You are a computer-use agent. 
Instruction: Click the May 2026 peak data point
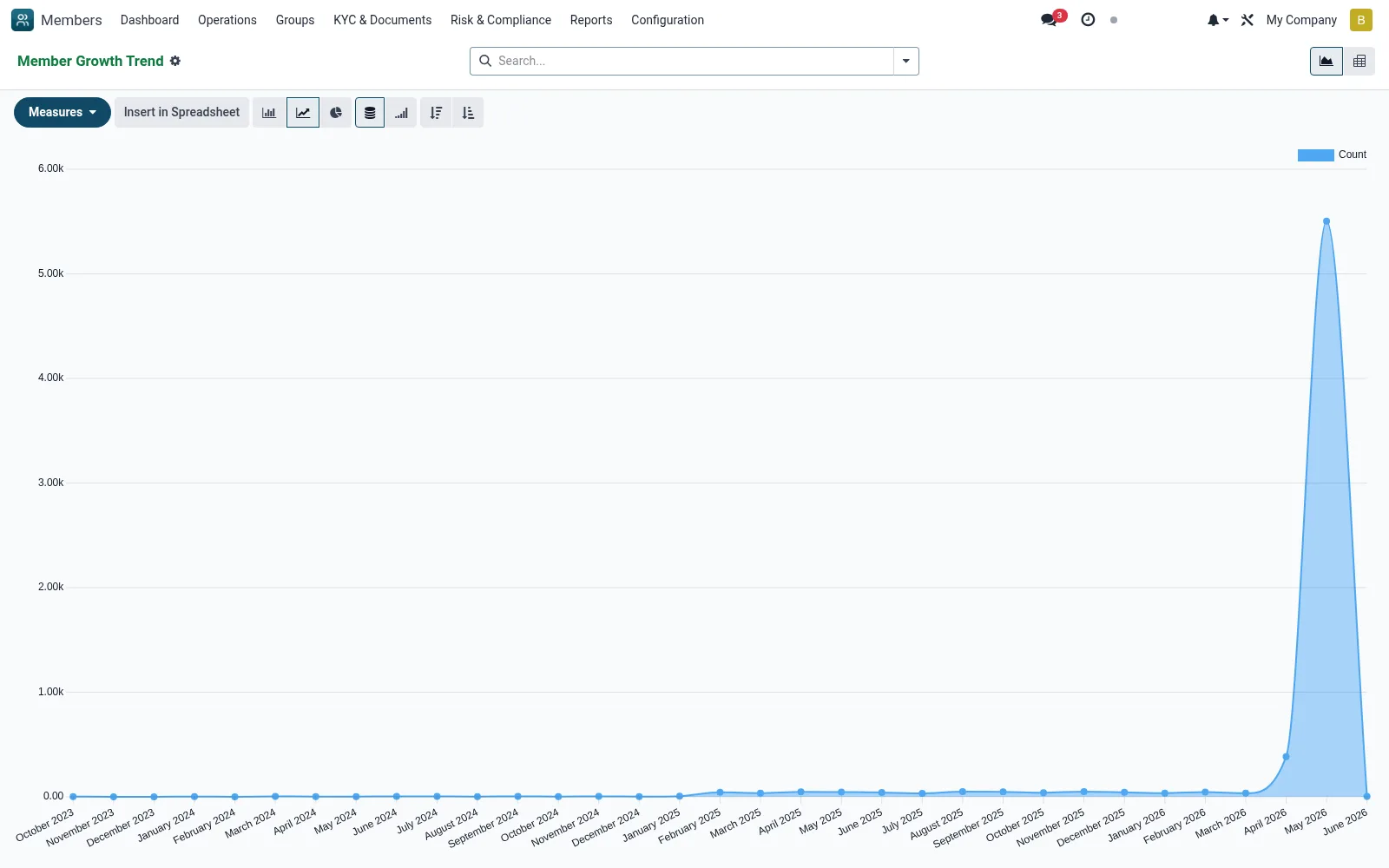coord(1326,221)
